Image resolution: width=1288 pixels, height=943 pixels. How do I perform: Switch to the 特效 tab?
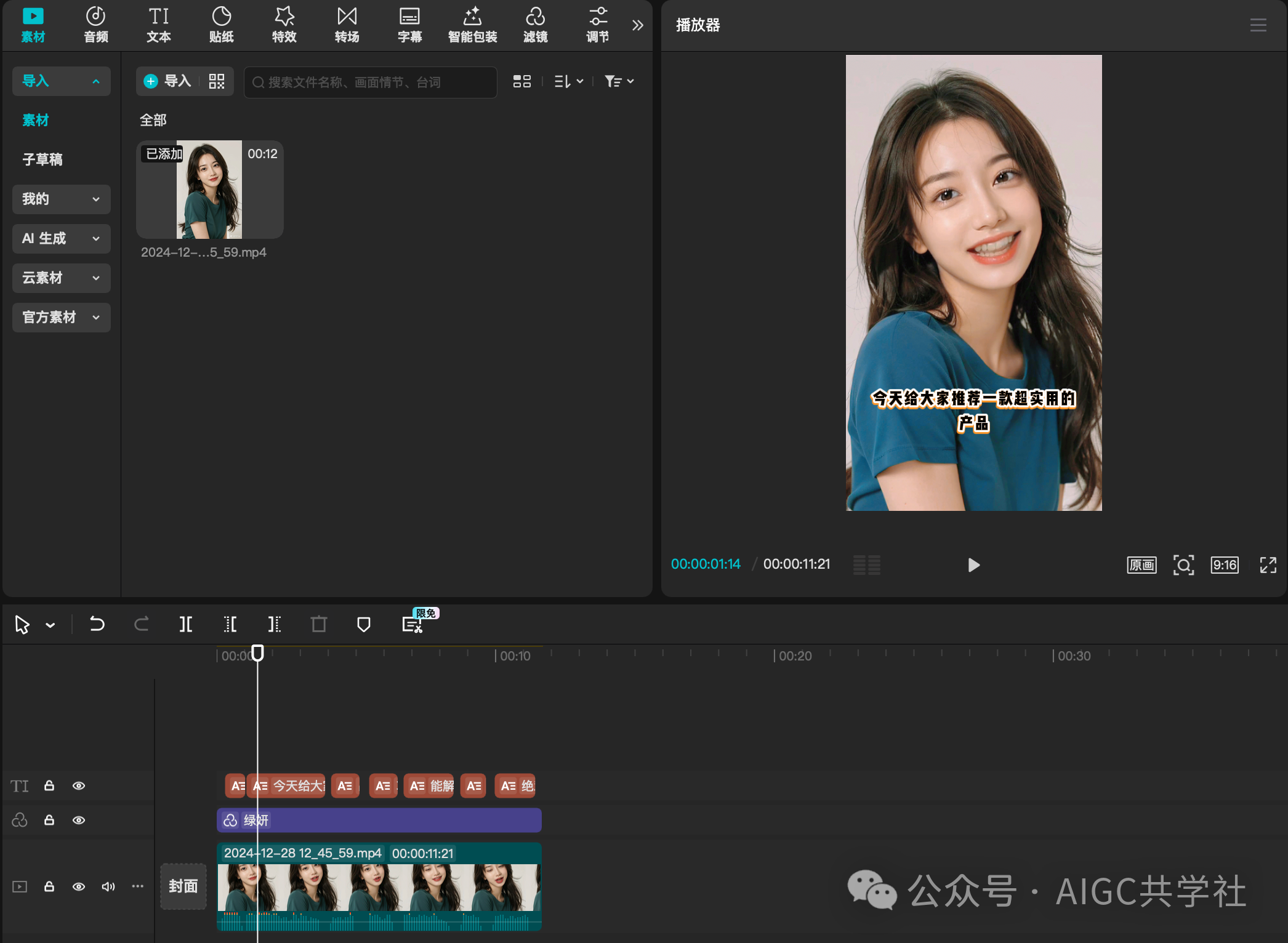[284, 25]
